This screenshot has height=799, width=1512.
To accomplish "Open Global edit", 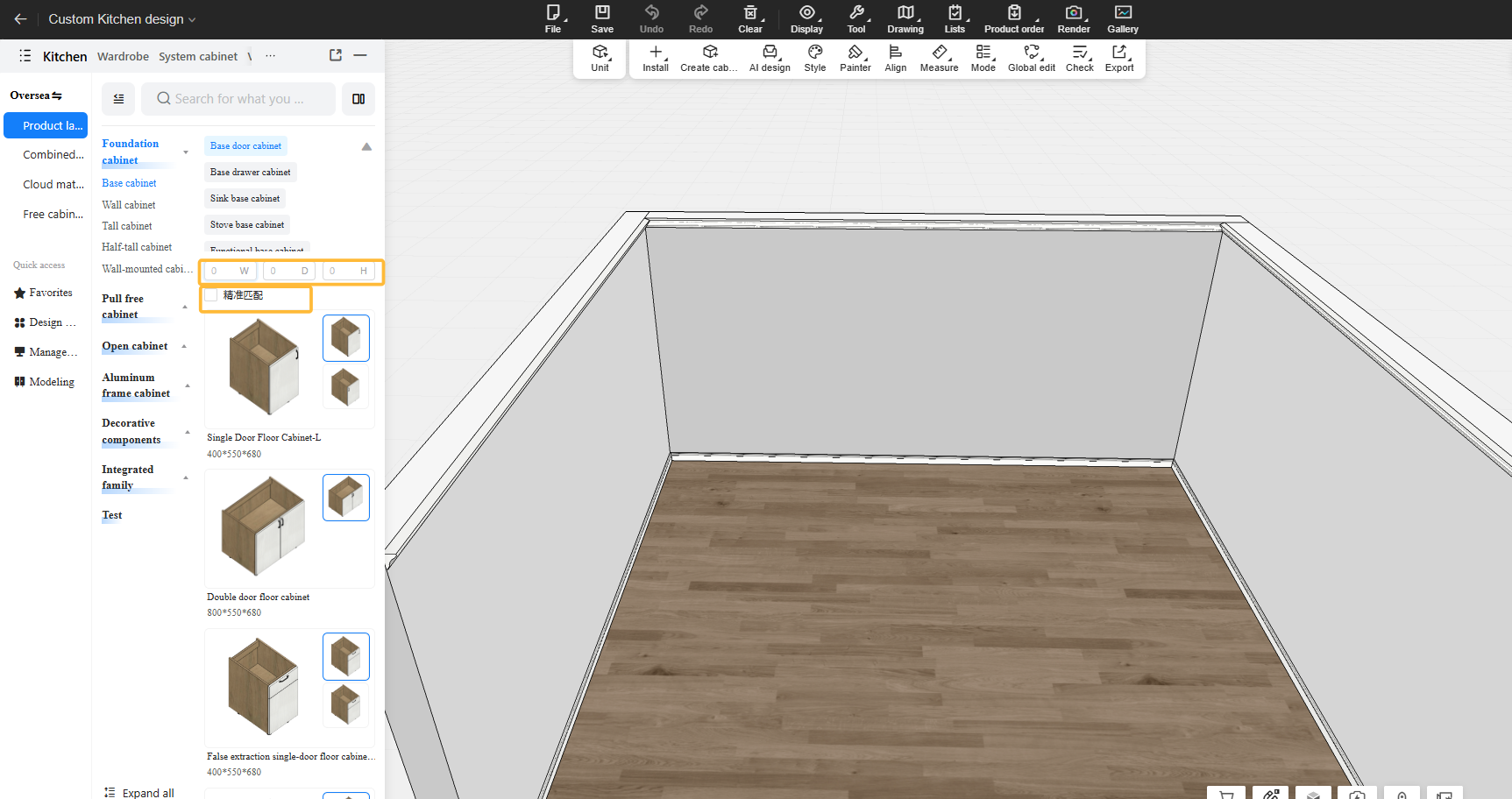I will (x=1032, y=58).
